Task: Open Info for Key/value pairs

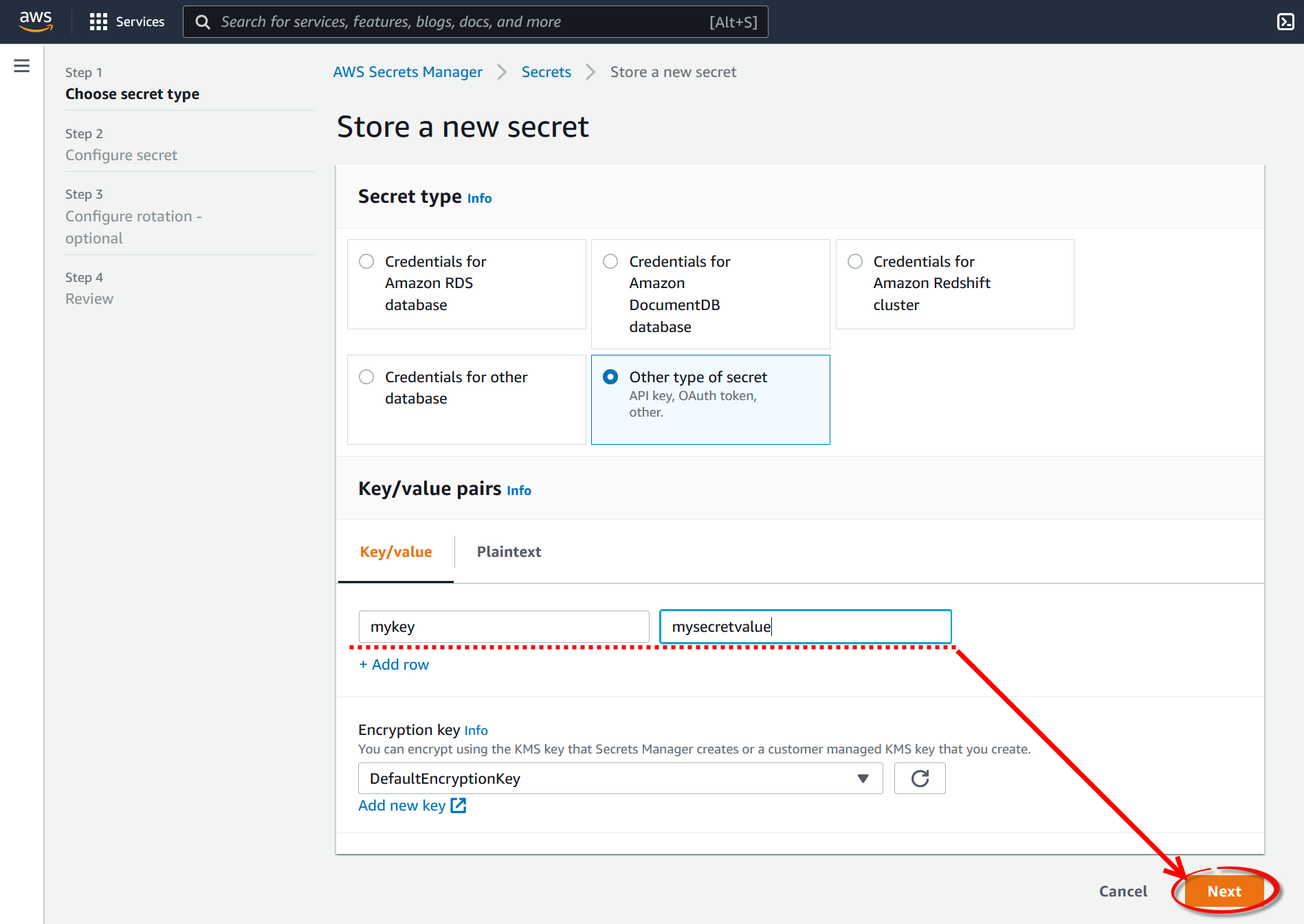Action: tap(518, 491)
